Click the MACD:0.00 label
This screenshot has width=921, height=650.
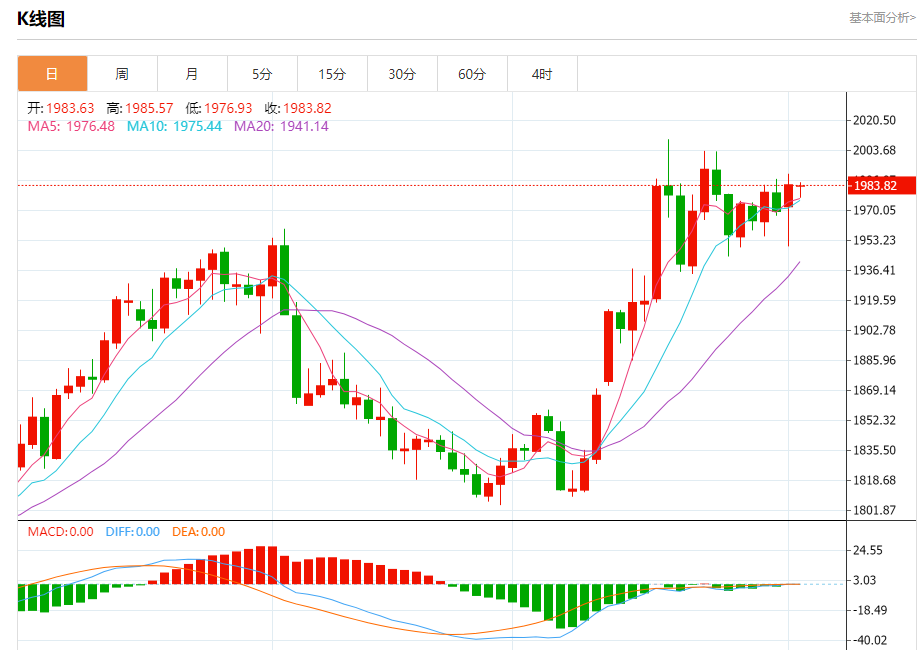click(60, 532)
